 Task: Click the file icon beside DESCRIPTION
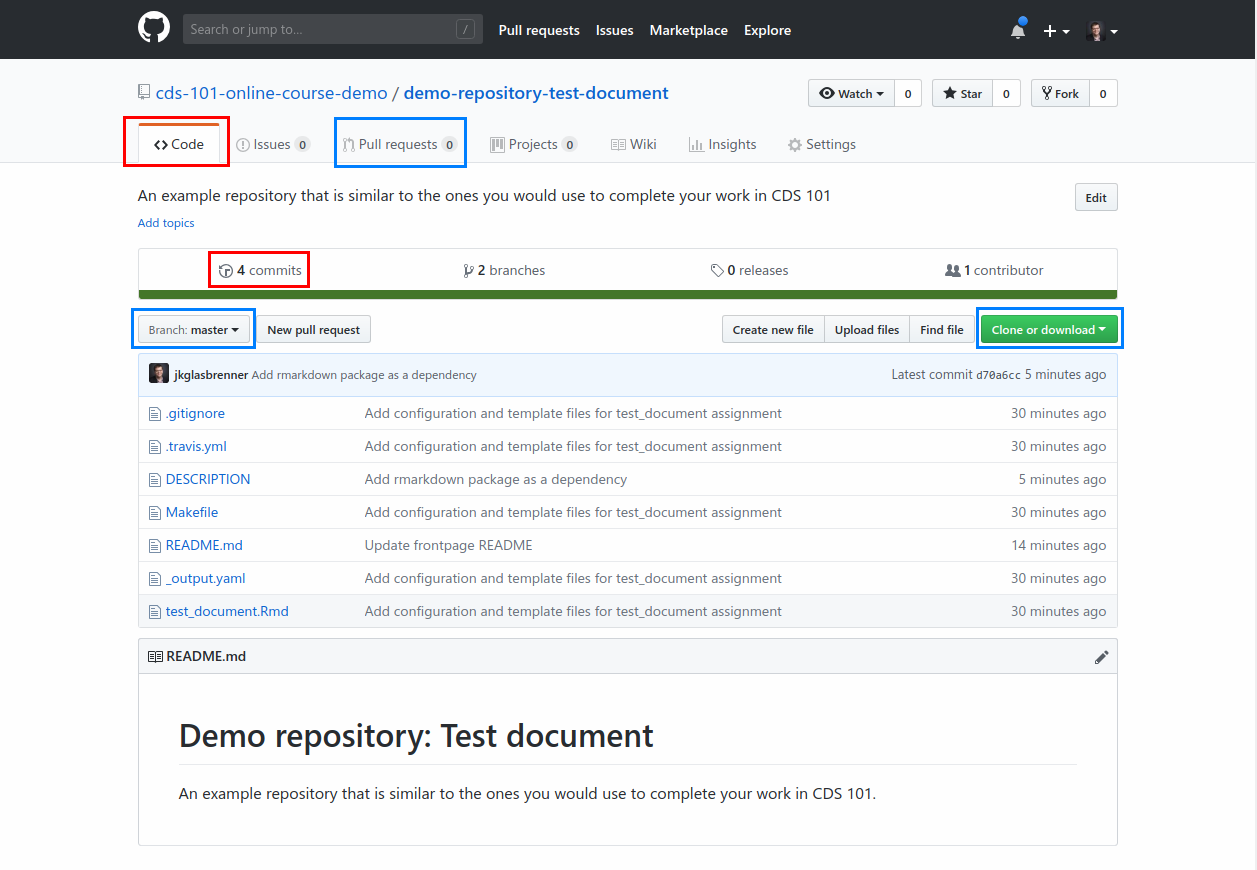tap(155, 479)
